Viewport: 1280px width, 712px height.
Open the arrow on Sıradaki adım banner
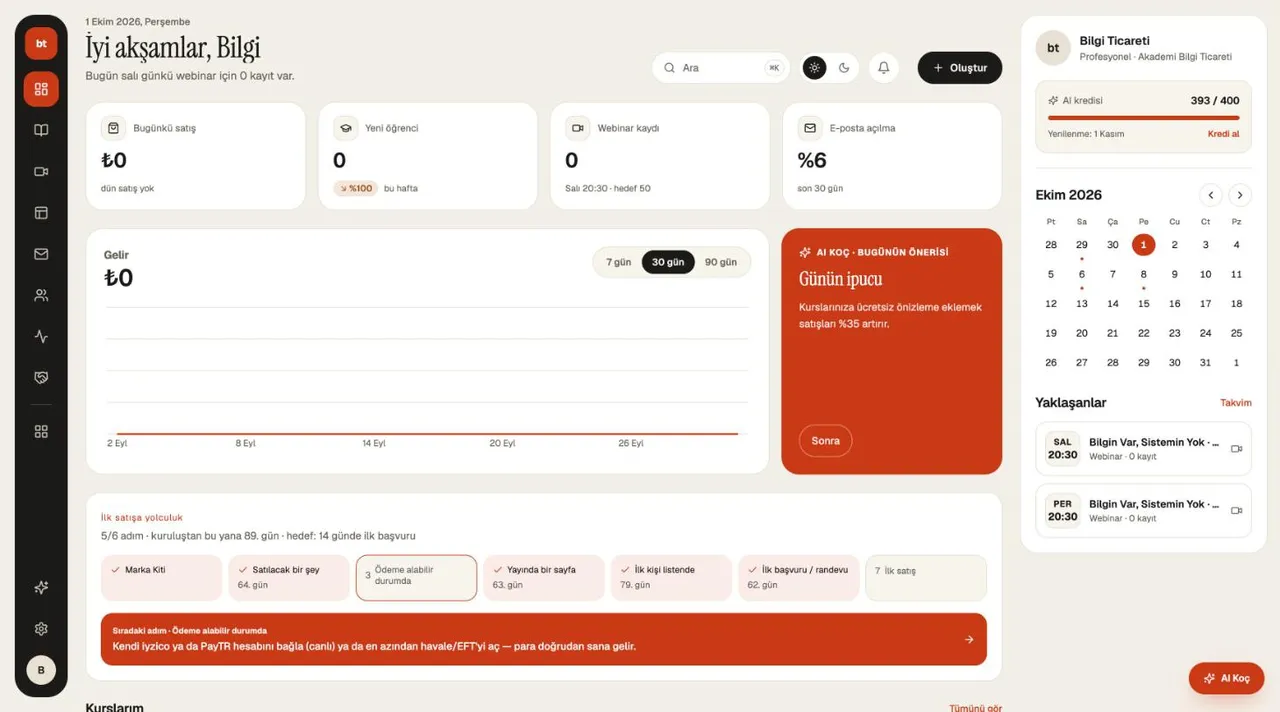pos(969,639)
